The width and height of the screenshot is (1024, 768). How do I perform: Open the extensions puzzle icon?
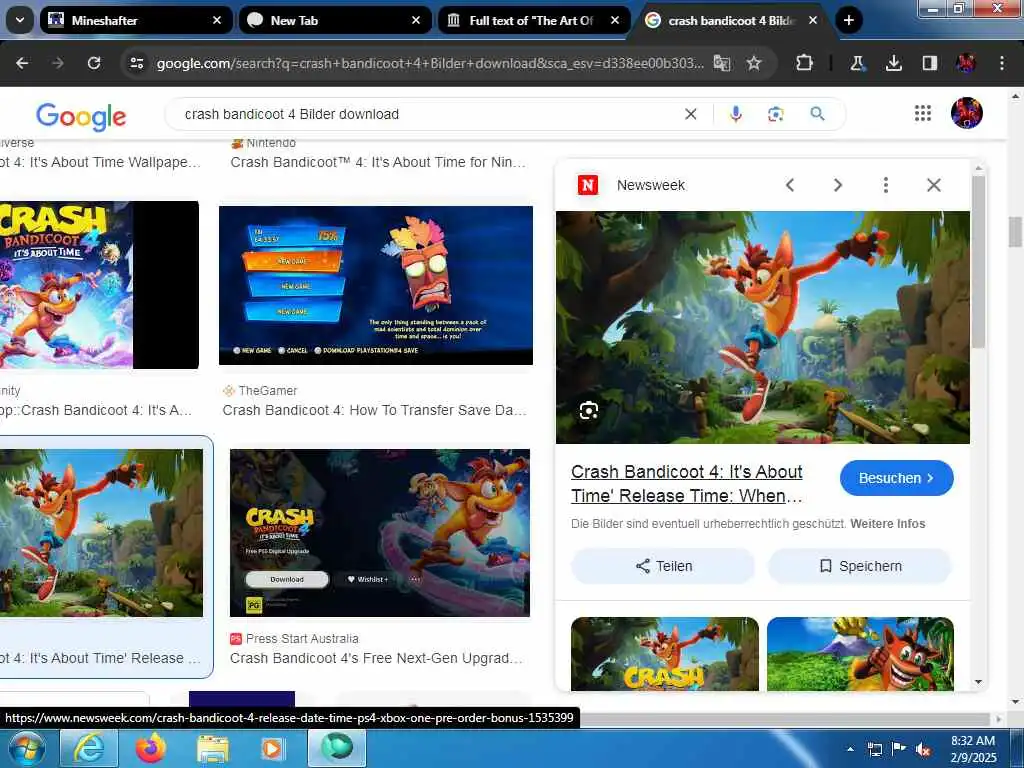[x=805, y=63]
